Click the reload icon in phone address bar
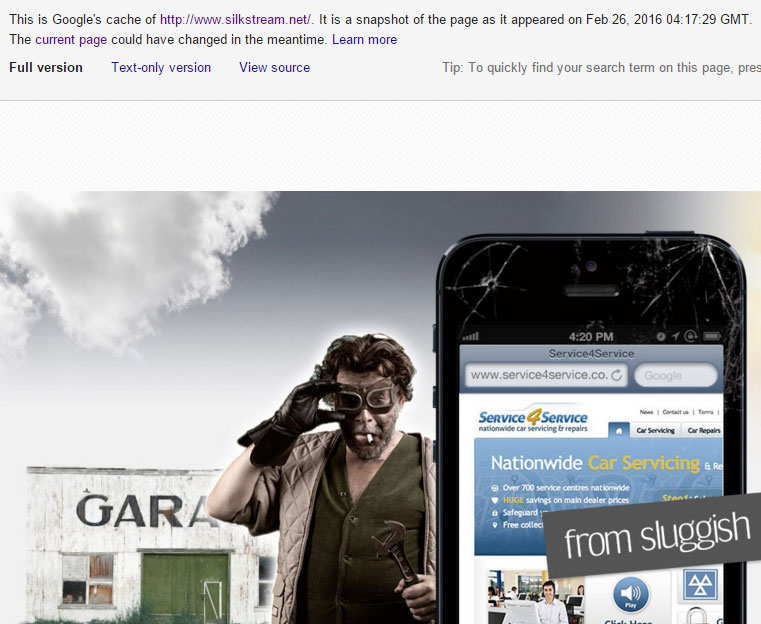The width and height of the screenshot is (761, 624). [x=616, y=375]
